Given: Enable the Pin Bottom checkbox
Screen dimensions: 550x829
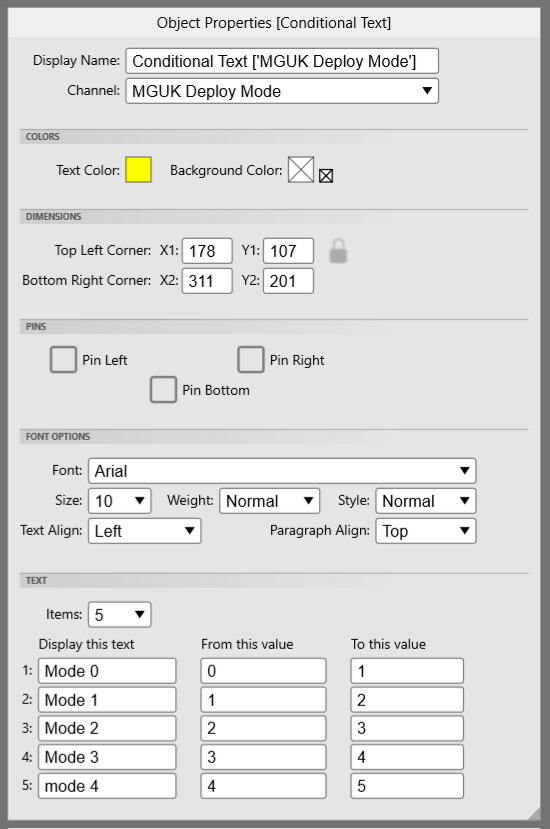Looking at the screenshot, I should coord(163,390).
